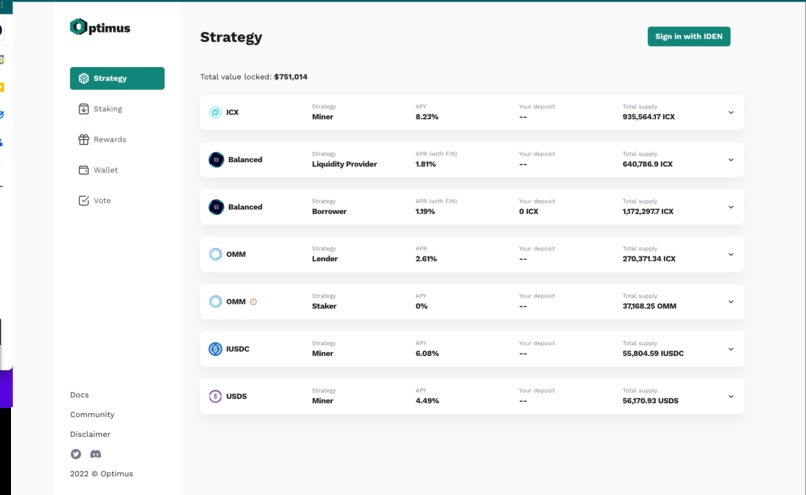Click the Lender strategy label
Viewport: 806px width, 495px height.
(325, 259)
